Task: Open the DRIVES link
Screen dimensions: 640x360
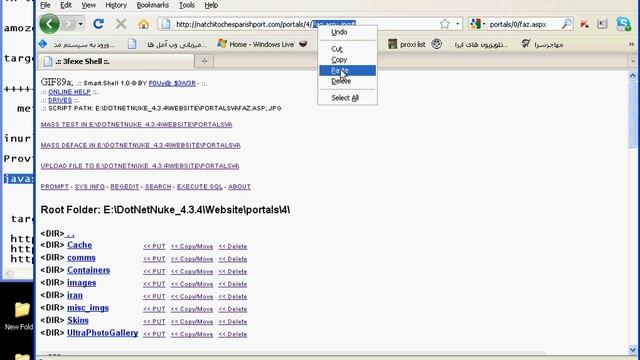Action: coord(60,100)
